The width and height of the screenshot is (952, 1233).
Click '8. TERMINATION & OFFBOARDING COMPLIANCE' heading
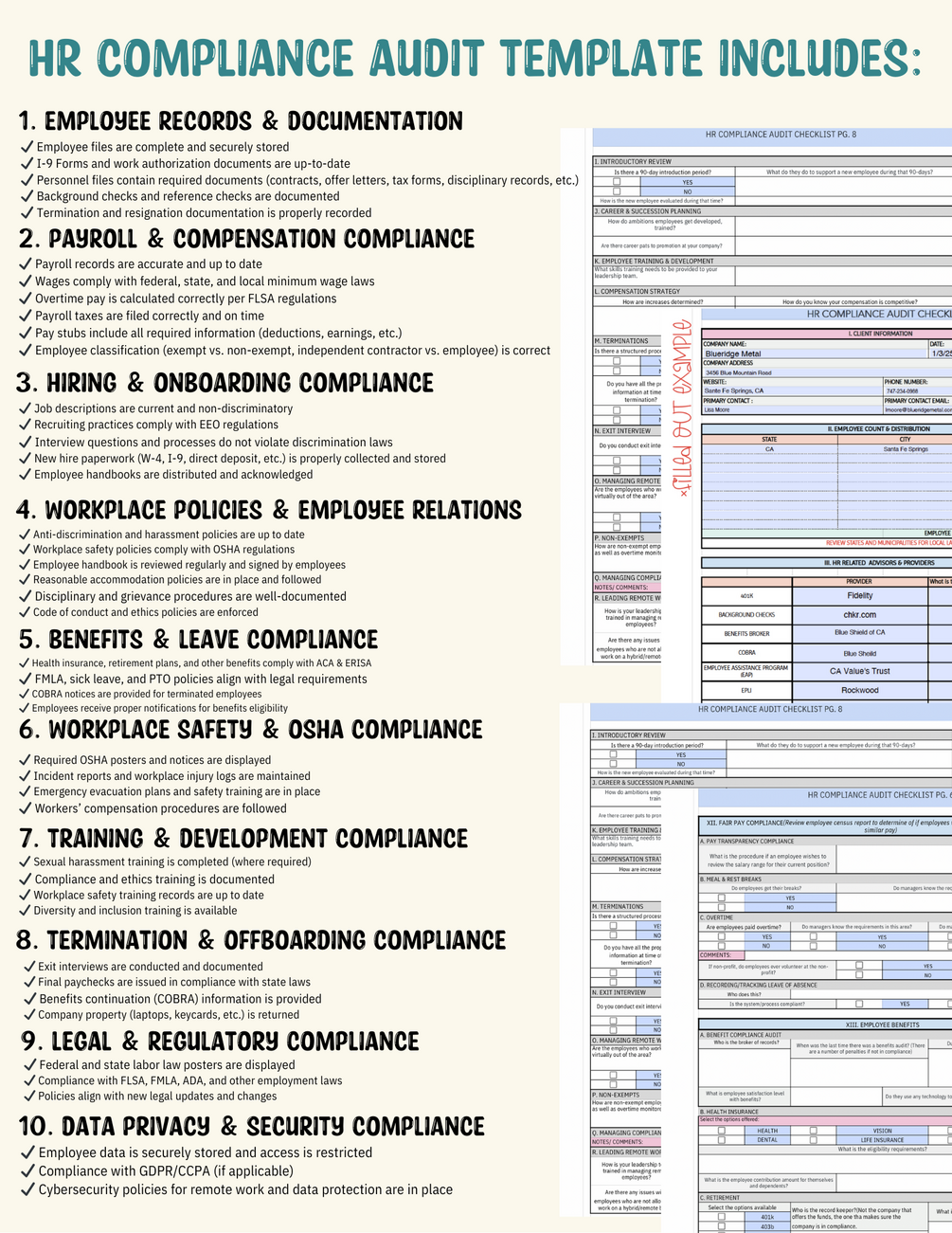[261, 940]
